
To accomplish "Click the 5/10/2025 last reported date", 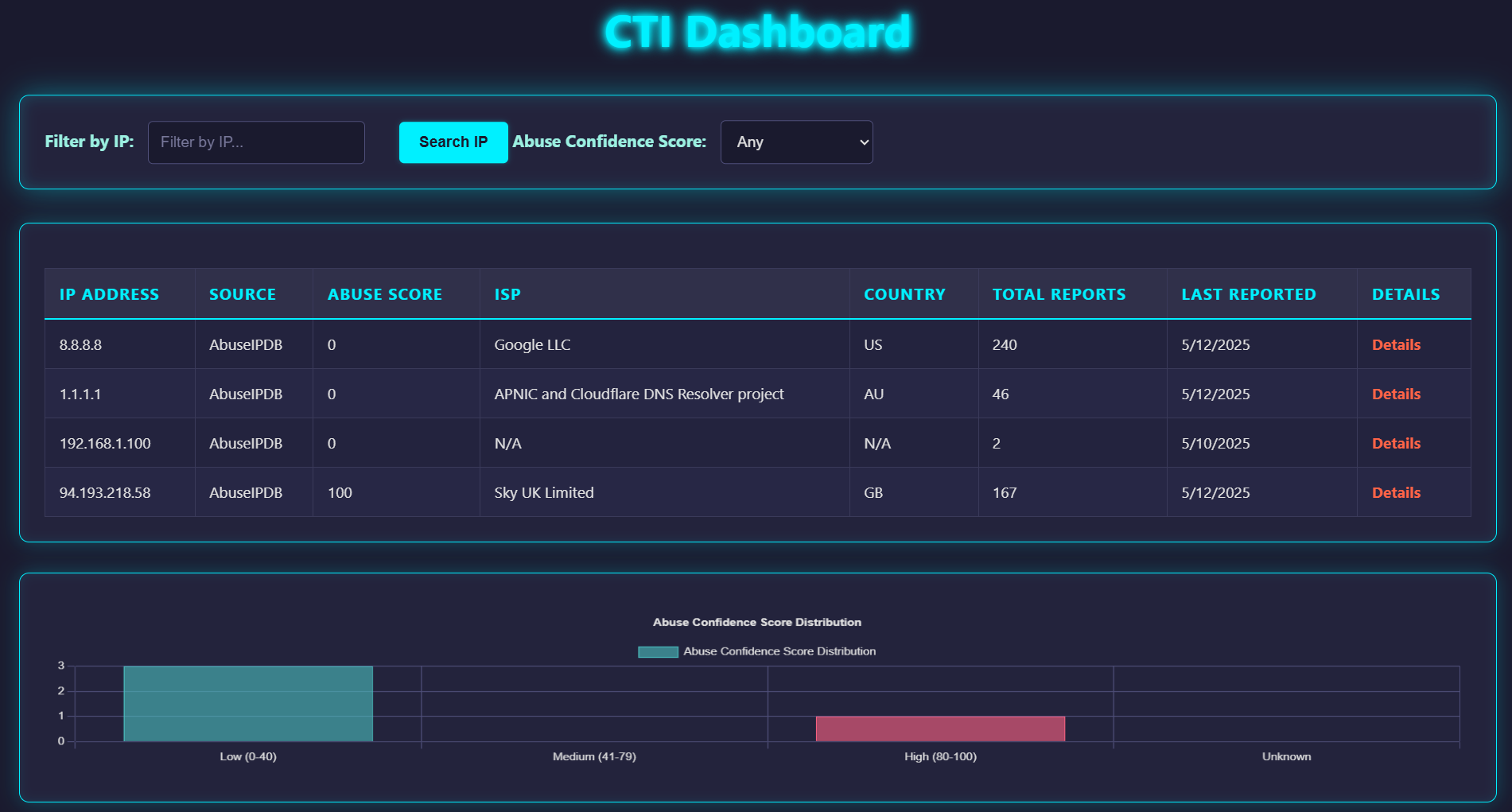I will coord(1215,443).
